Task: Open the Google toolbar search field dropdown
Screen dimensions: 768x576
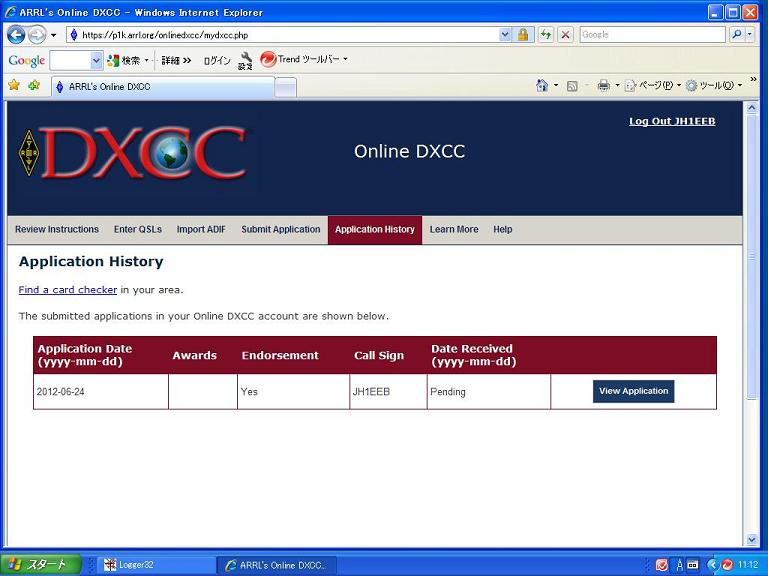Action: (96, 61)
